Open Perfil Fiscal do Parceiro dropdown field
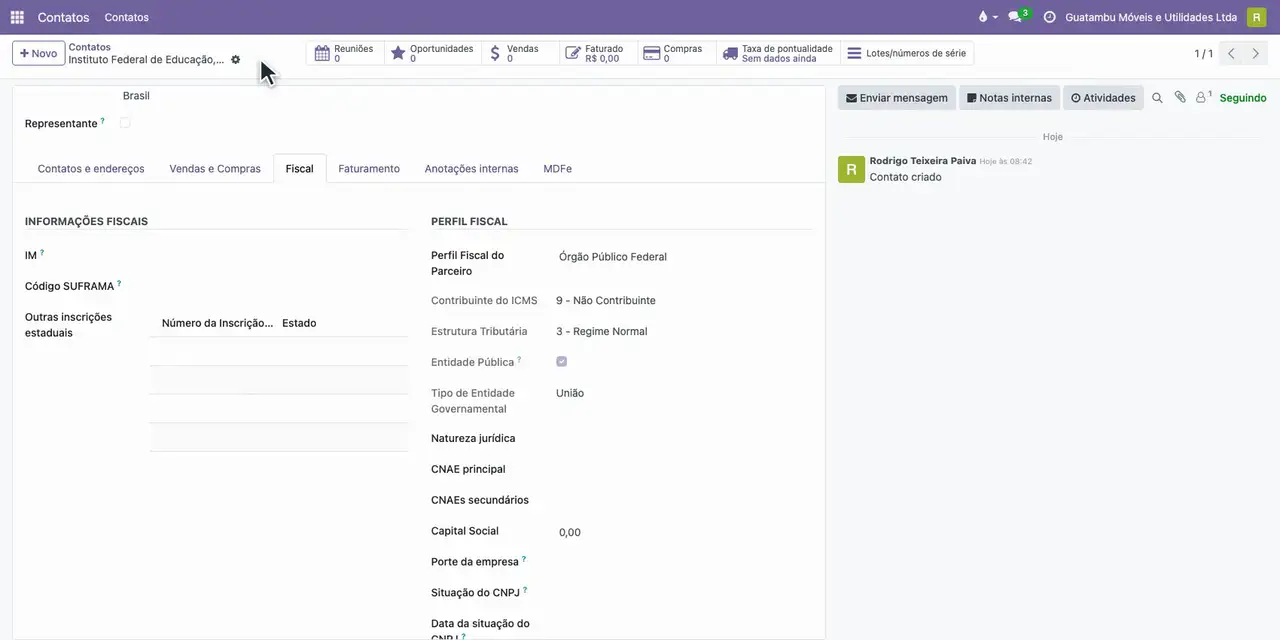This screenshot has height=640, width=1280. [684, 257]
